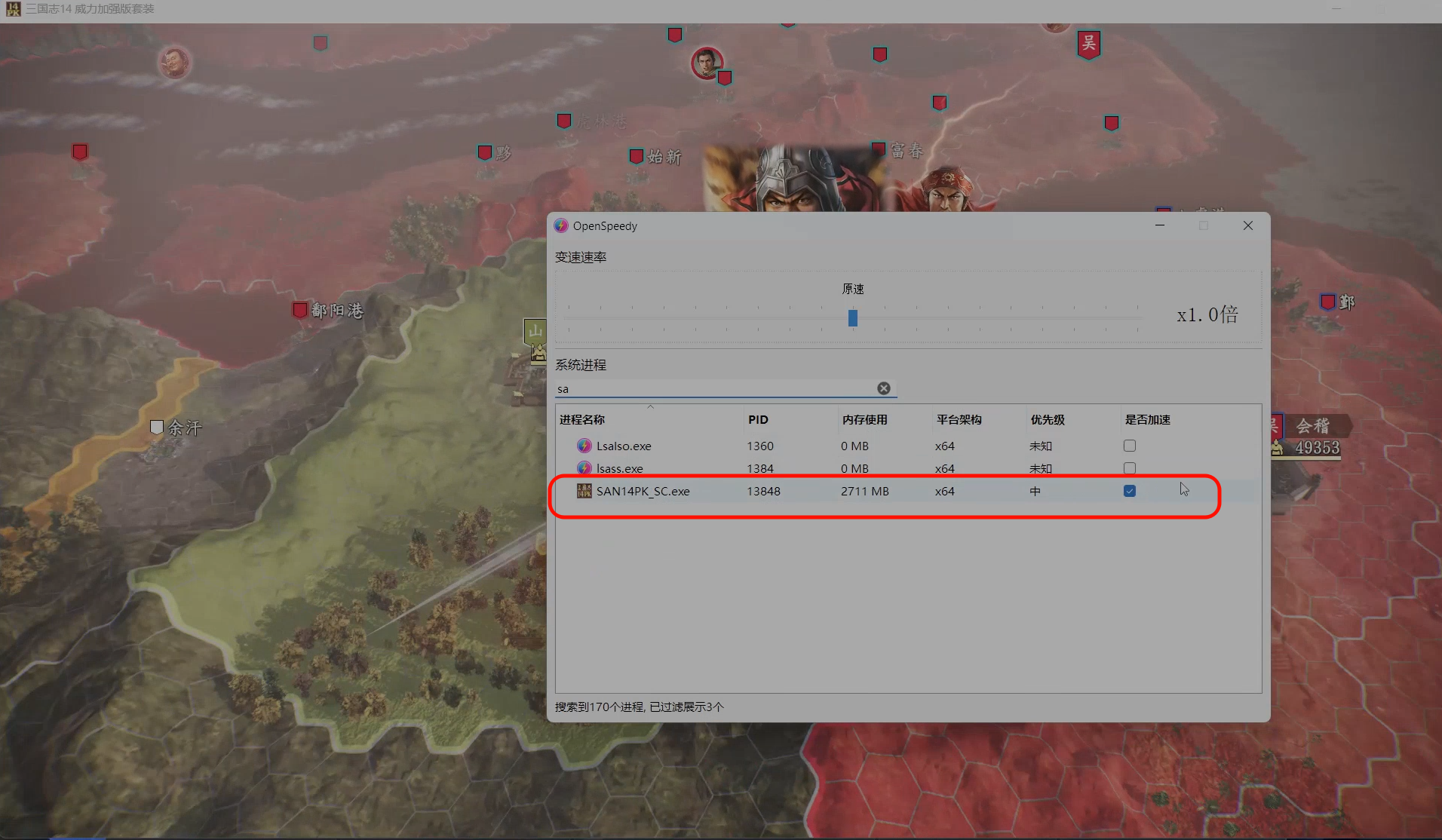Close the OpenSpeedy window
This screenshot has width=1442, height=840.
[1247, 225]
